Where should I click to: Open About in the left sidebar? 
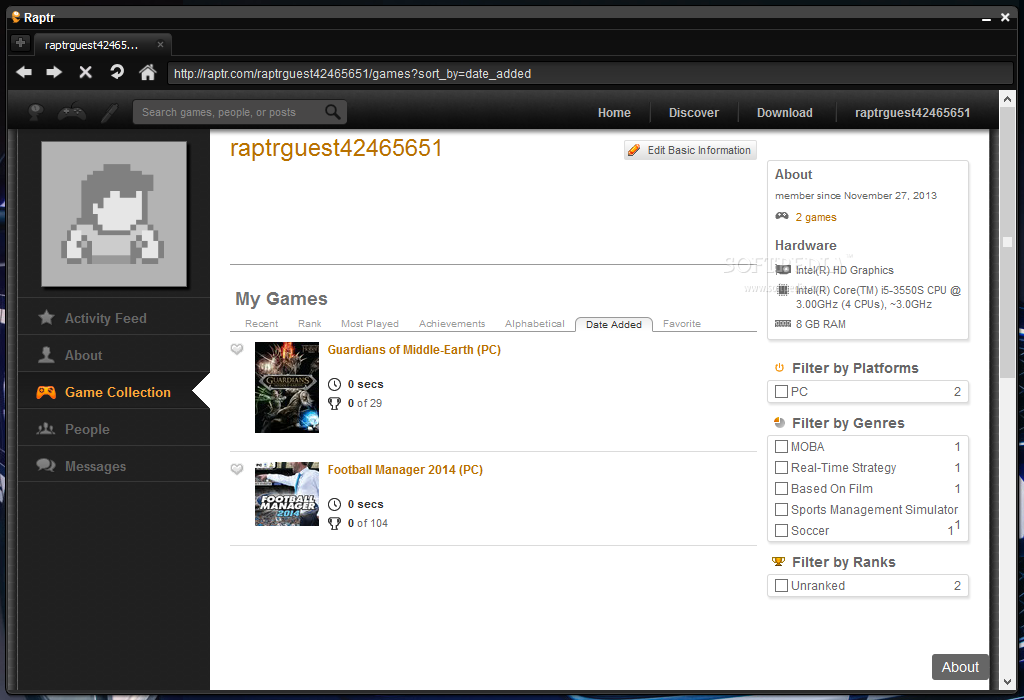114,355
